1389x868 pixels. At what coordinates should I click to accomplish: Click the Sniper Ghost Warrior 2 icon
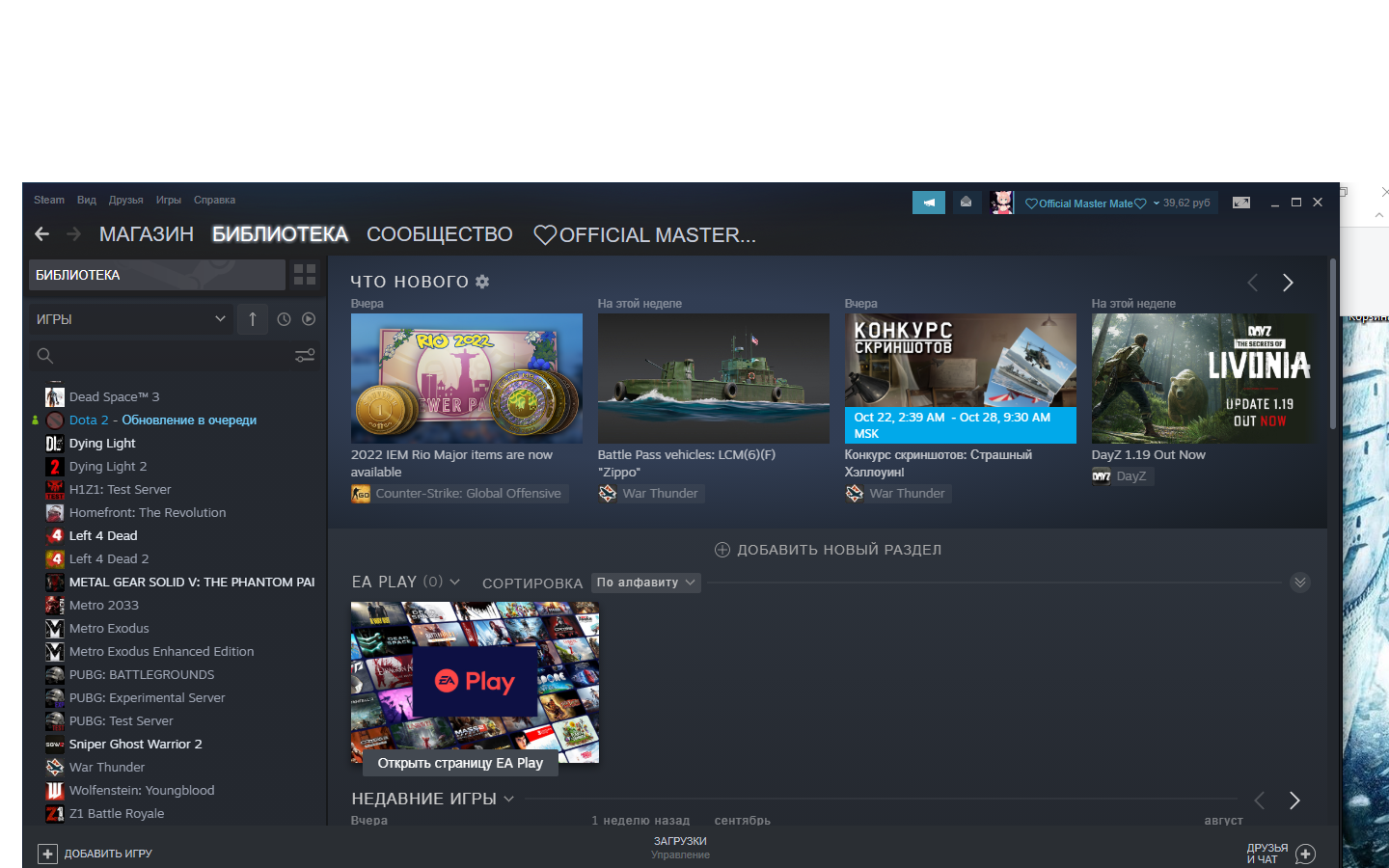click(55, 745)
